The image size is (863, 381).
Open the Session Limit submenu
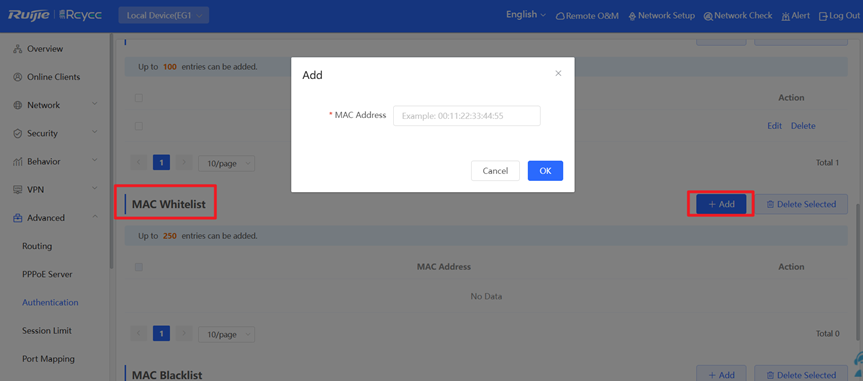pos(47,331)
